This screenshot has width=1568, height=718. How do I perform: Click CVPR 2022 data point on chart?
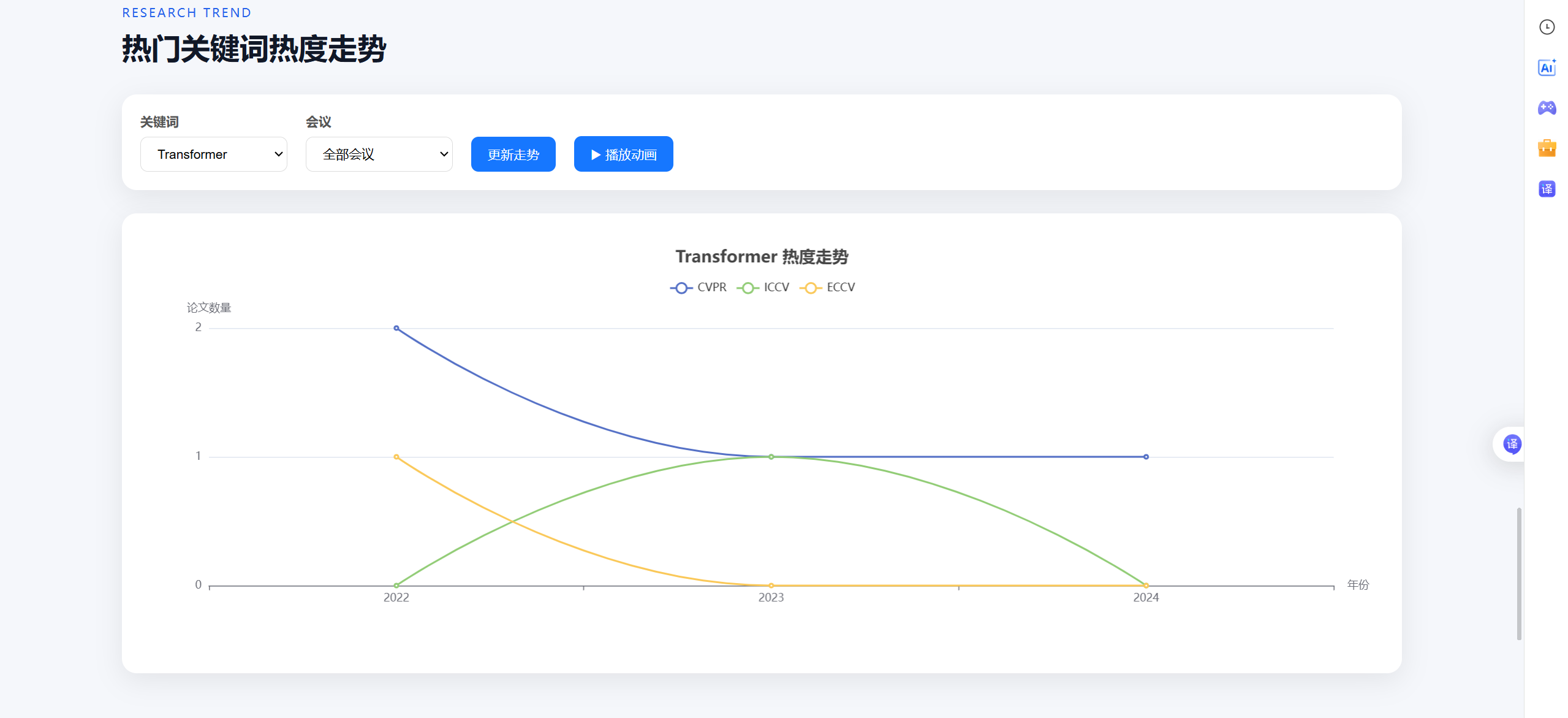pyautogui.click(x=396, y=328)
